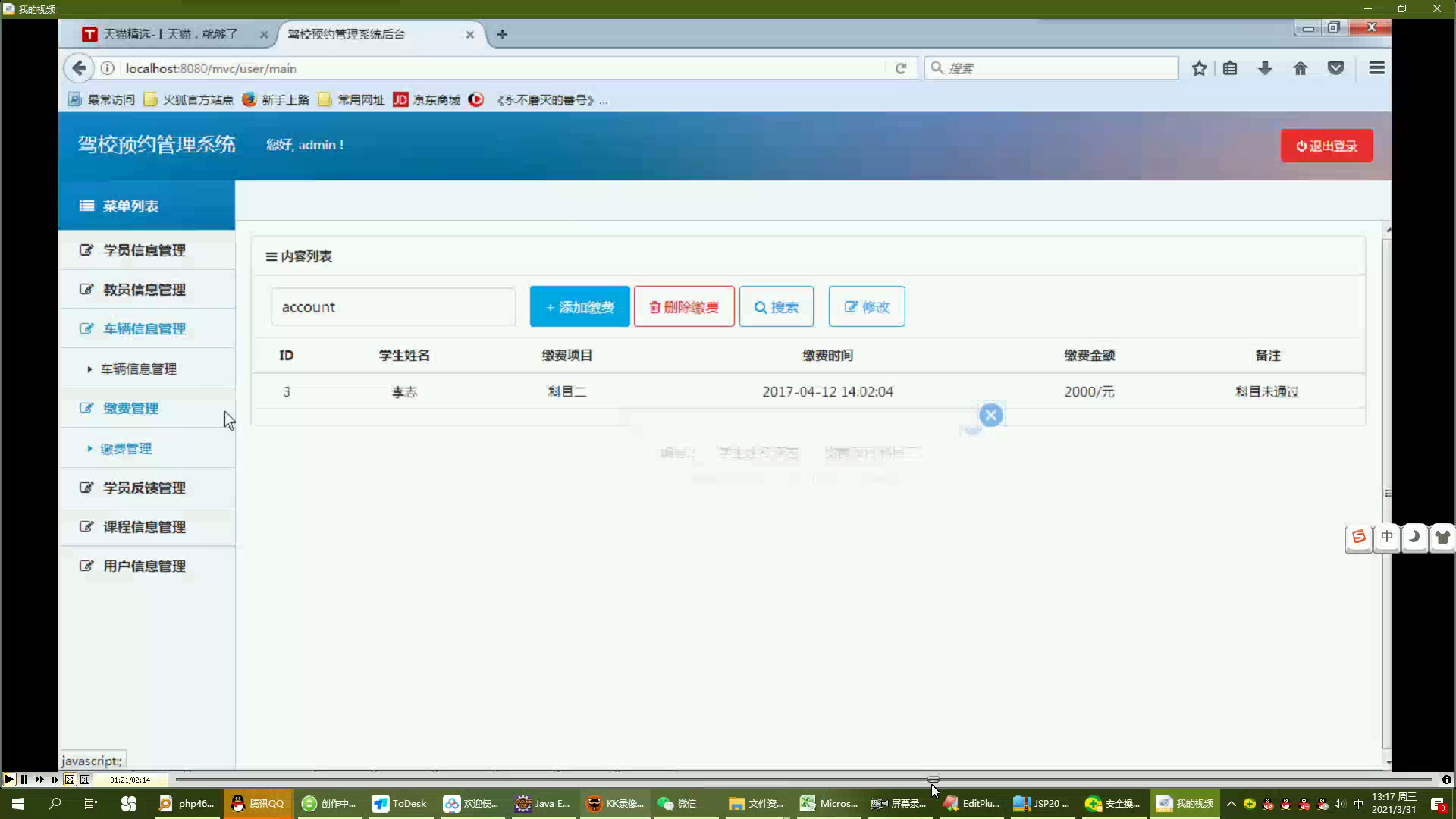Viewport: 1456px width, 819px height.
Task: Open a new browser tab with plus
Action: [x=502, y=34]
